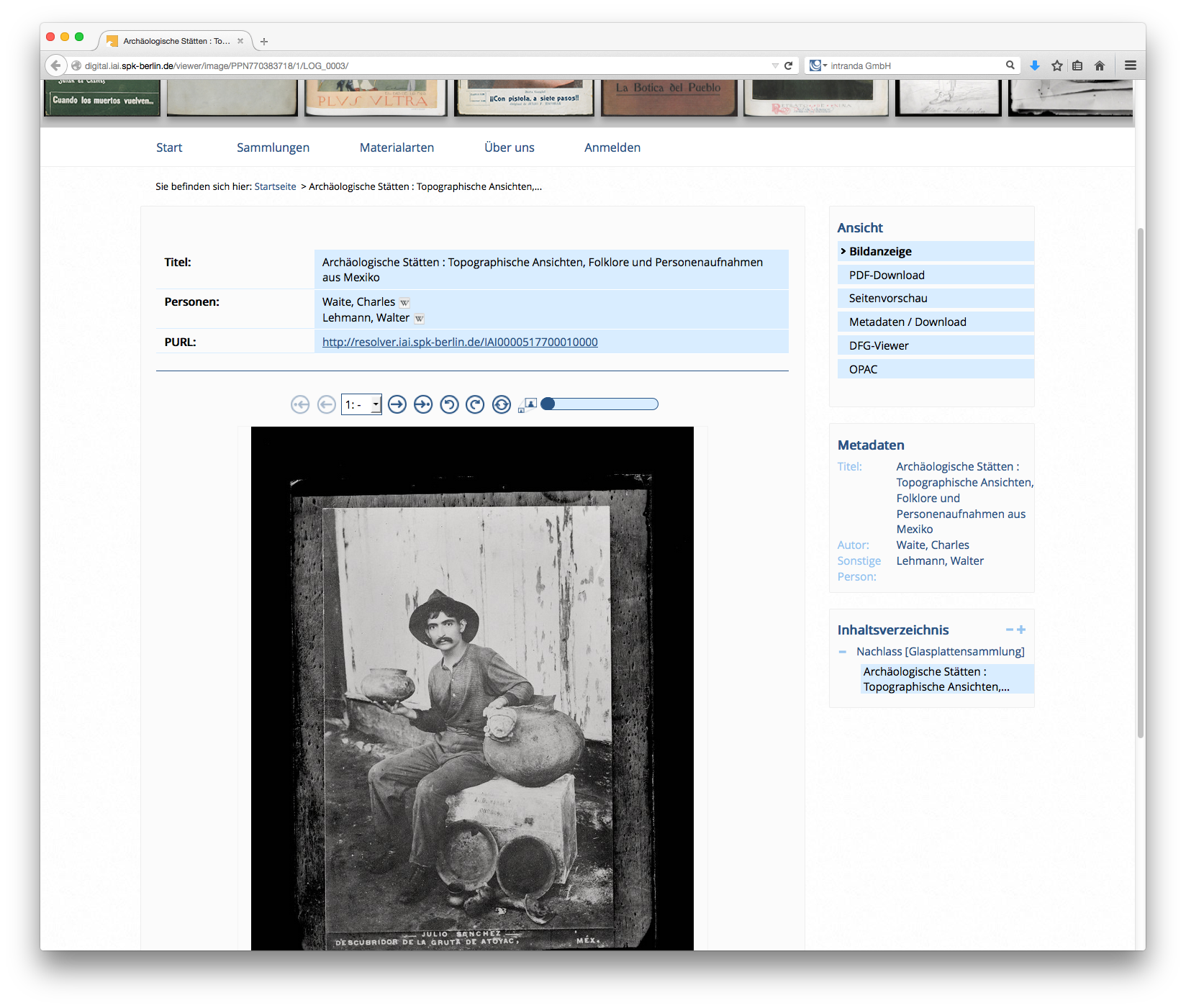This screenshot has width=1186, height=1008.
Task: Open the page number dropdown
Action: click(362, 404)
